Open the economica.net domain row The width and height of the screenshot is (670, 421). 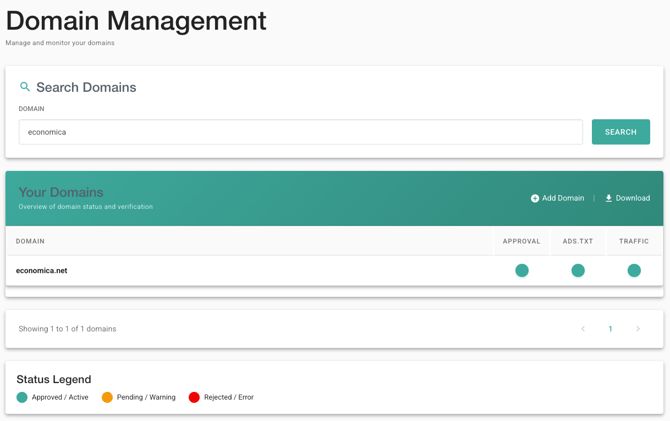point(42,270)
